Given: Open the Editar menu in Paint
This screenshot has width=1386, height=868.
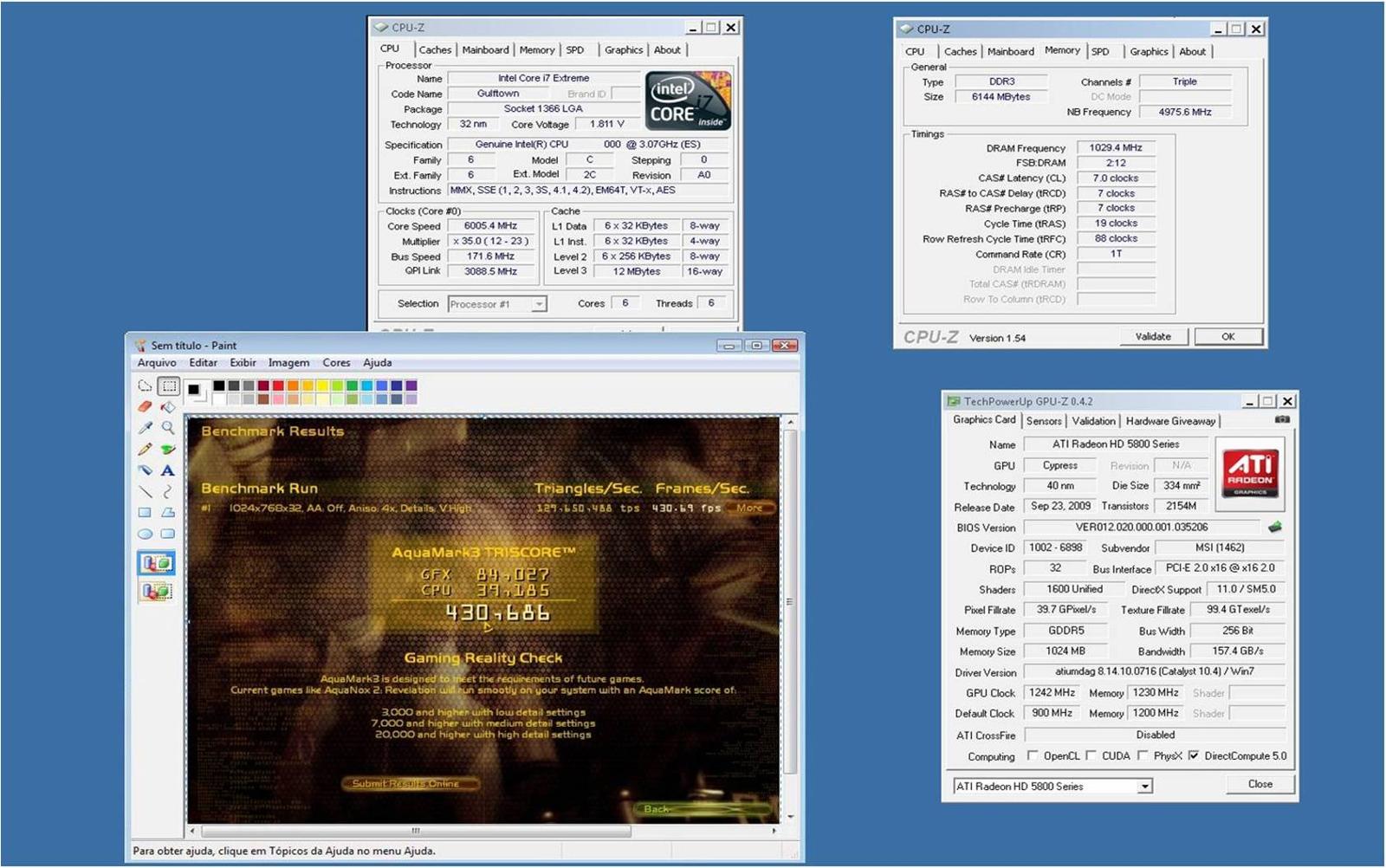Looking at the screenshot, I should [204, 363].
